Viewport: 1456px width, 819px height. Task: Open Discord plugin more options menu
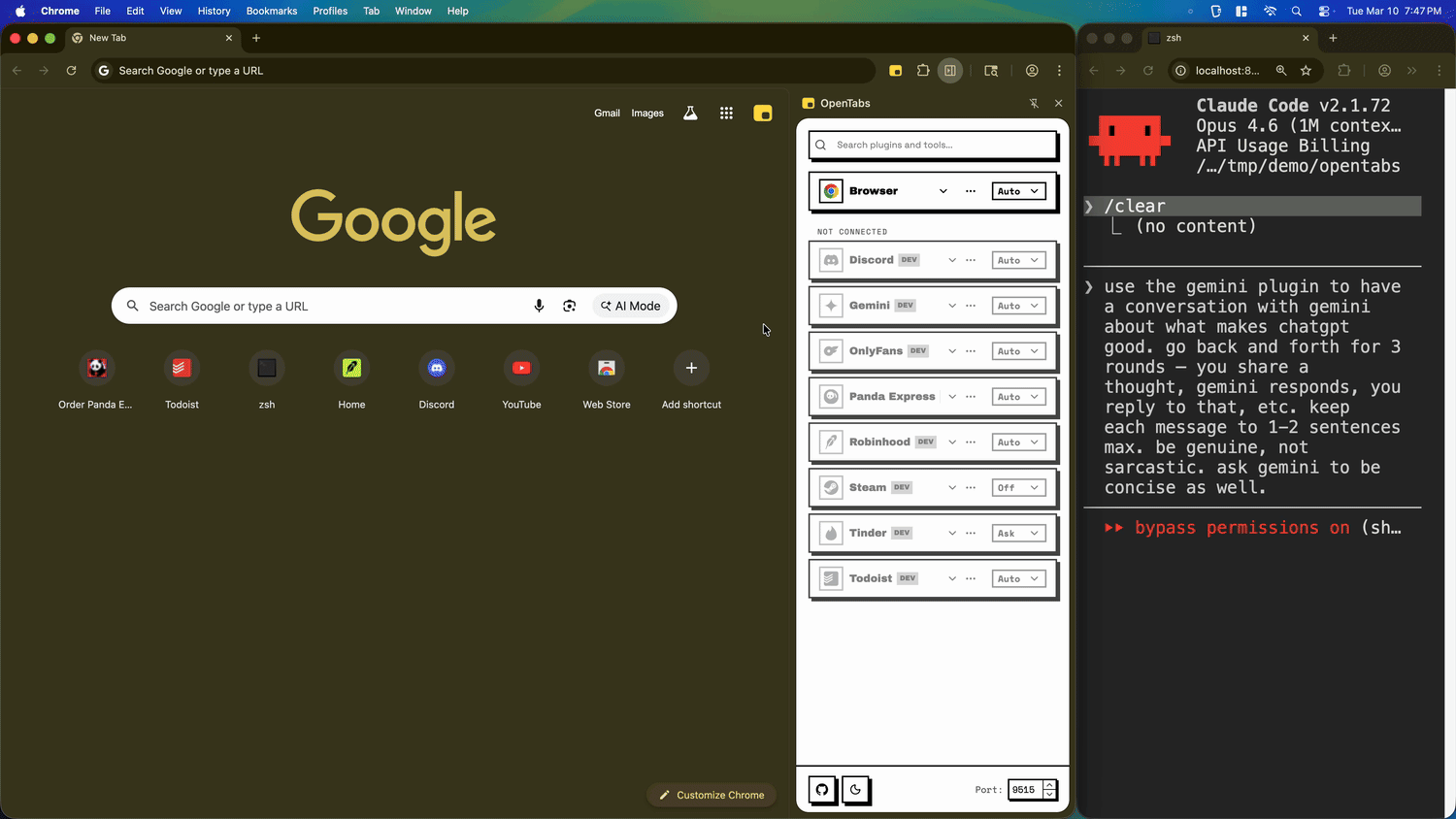(x=971, y=260)
